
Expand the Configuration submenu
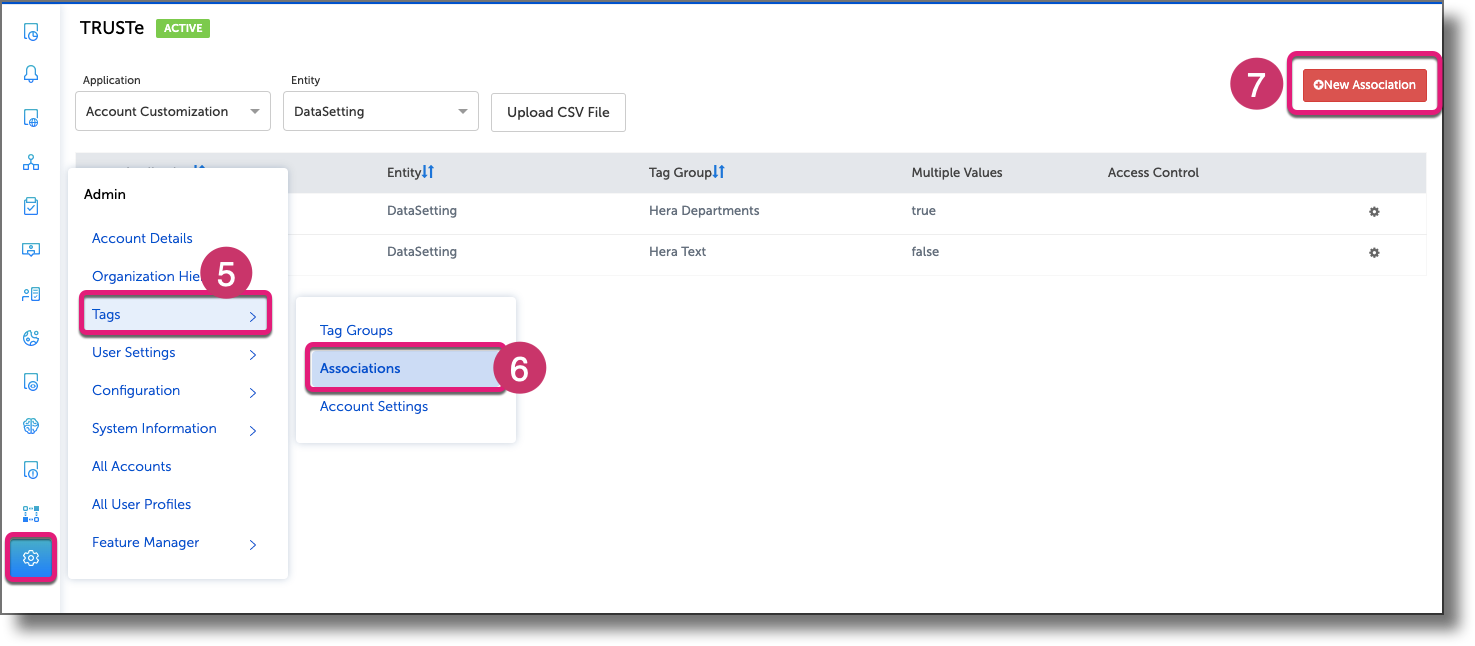[x=252, y=391]
